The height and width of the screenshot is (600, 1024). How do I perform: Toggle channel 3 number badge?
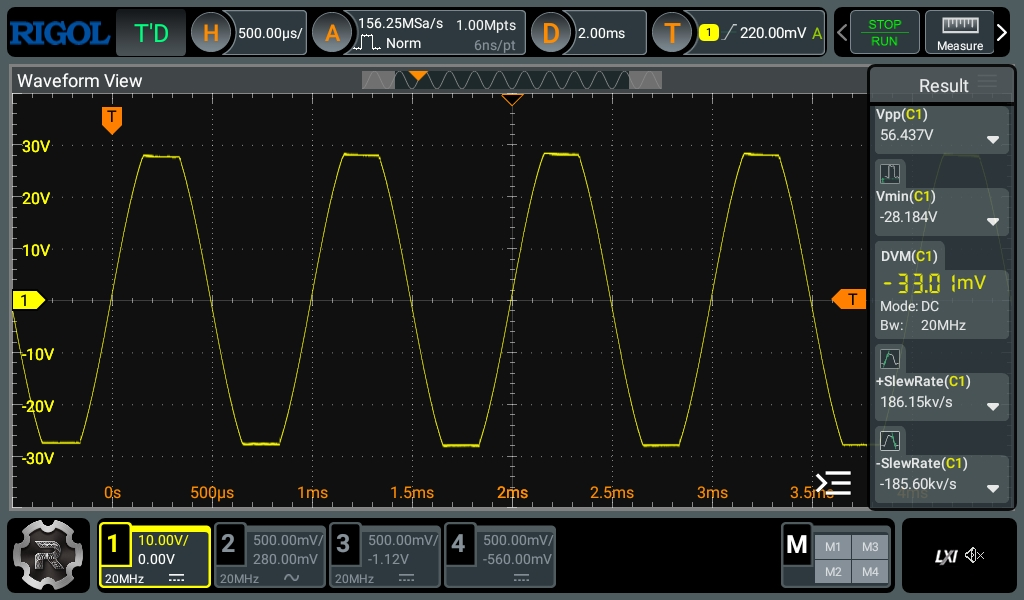(x=343, y=543)
